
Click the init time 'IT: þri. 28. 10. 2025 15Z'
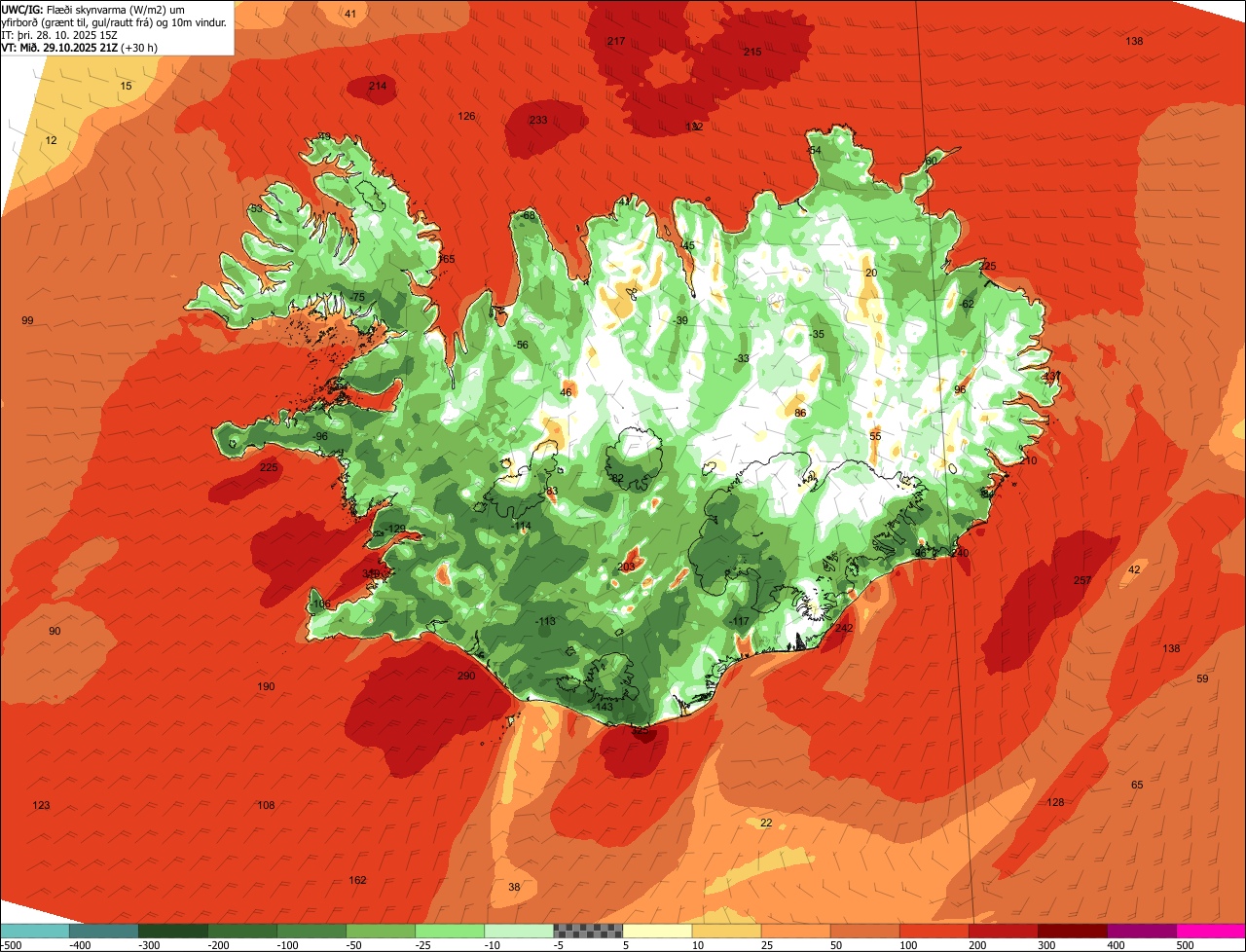pyautogui.click(x=59, y=34)
